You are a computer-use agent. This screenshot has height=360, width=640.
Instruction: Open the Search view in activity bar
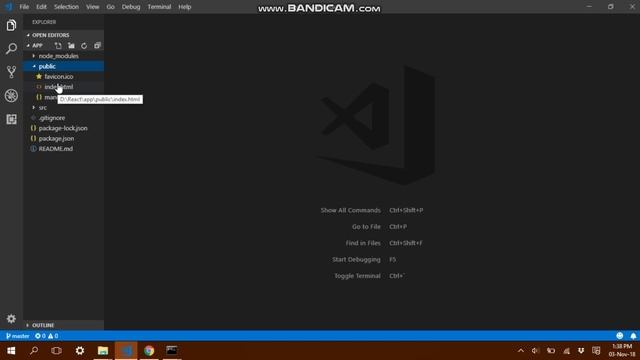tap(11, 49)
